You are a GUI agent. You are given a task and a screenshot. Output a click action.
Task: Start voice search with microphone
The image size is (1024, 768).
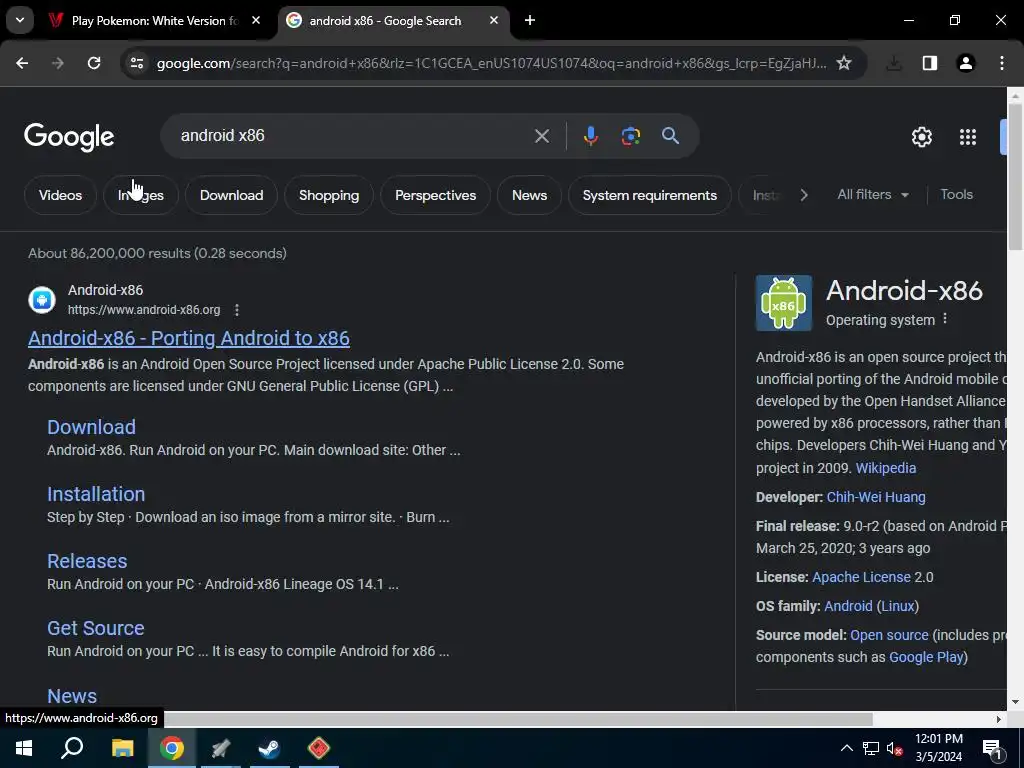pos(590,136)
